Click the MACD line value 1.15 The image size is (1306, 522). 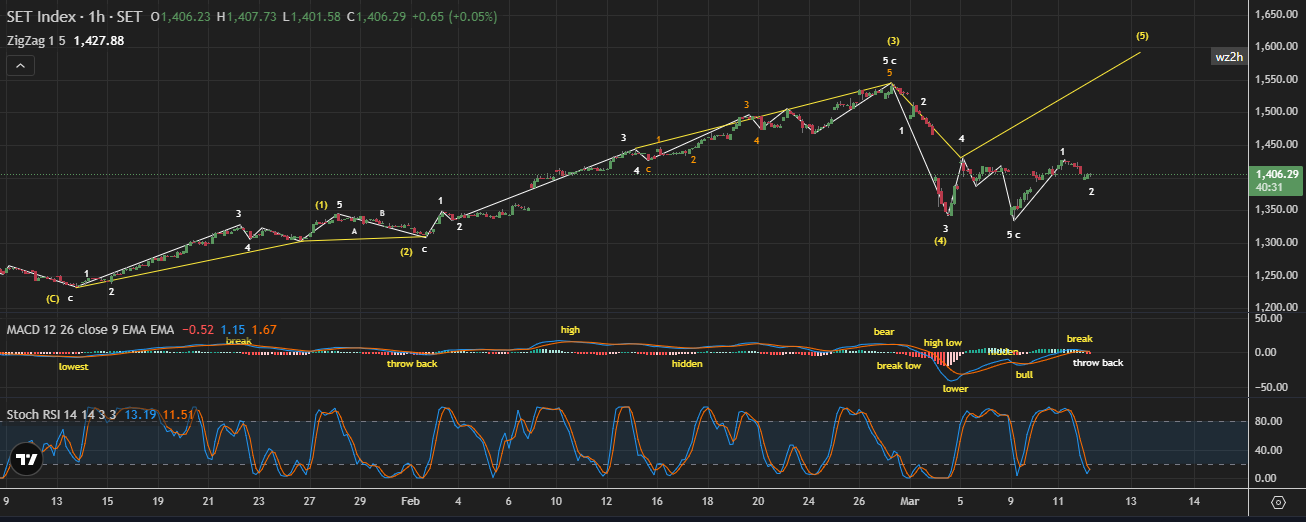pos(233,329)
